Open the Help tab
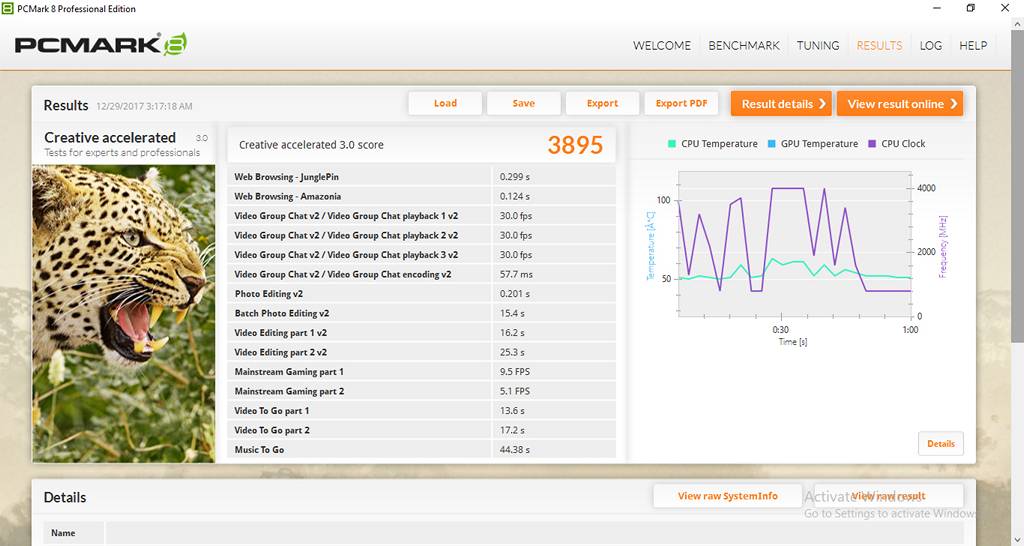 pyautogui.click(x=973, y=45)
